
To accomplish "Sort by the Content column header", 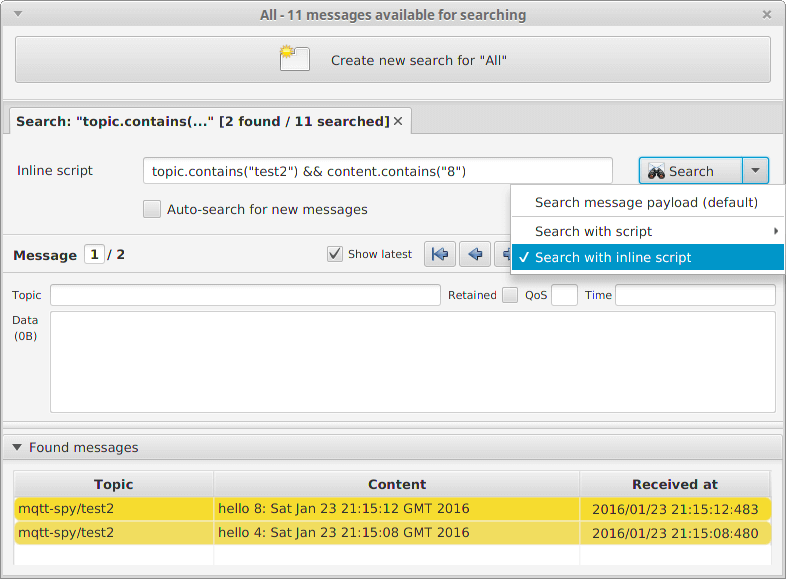I will 397,484.
